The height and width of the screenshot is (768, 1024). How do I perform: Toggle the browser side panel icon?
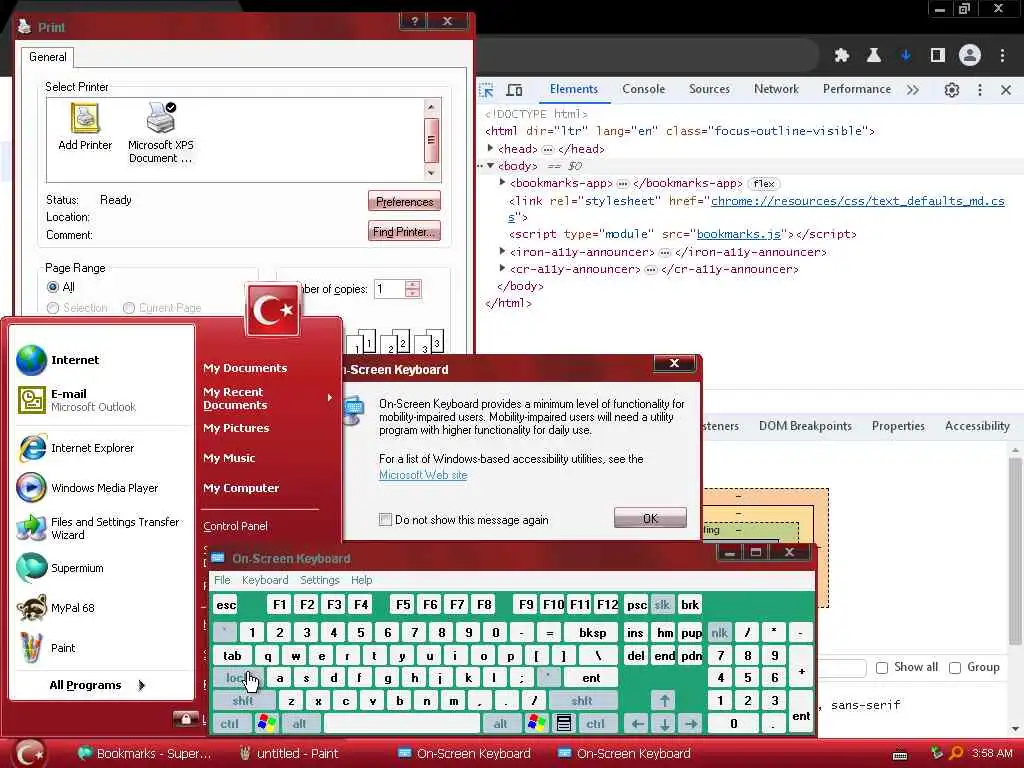point(938,56)
